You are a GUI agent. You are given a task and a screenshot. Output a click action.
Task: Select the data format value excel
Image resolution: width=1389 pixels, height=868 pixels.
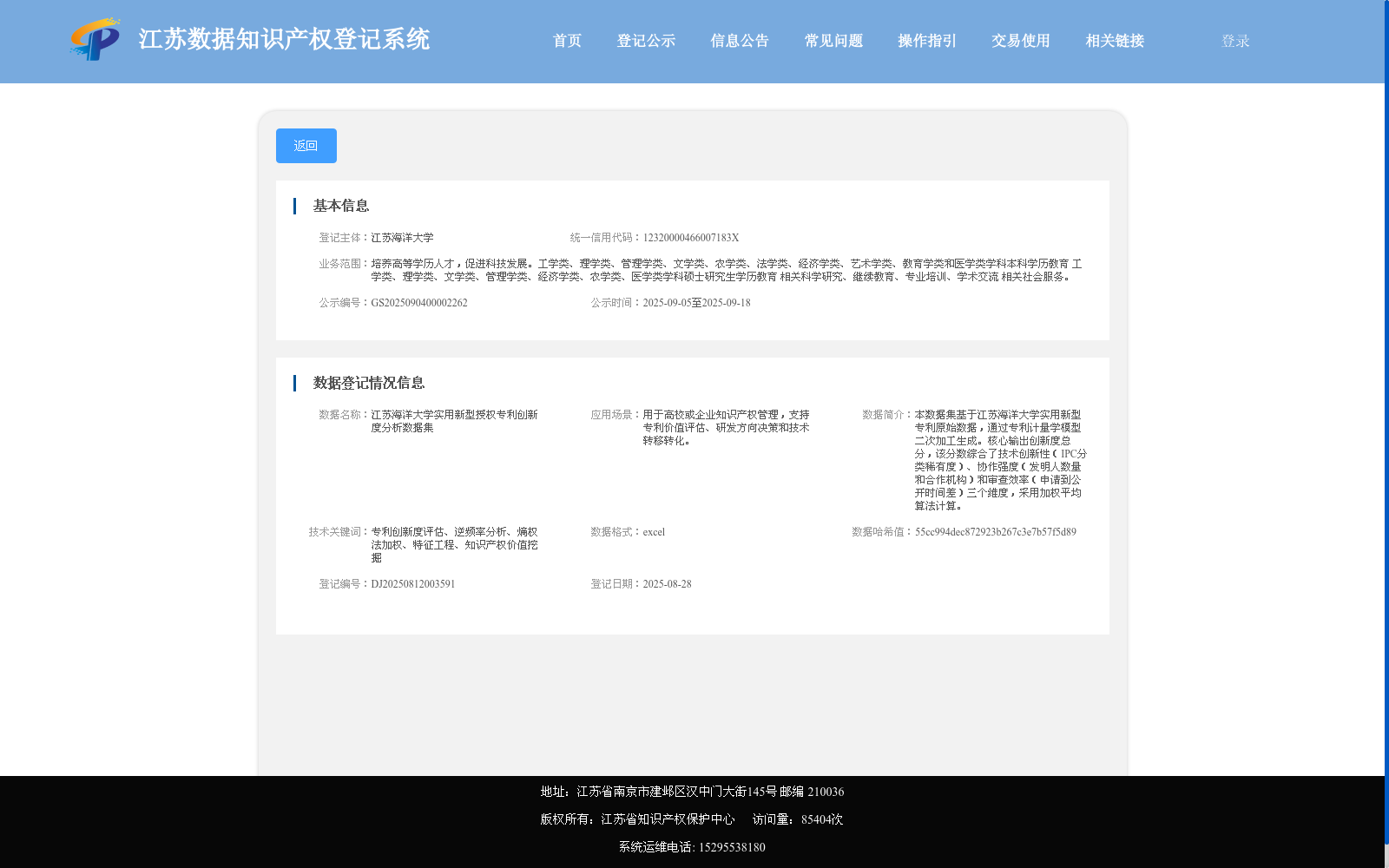(x=654, y=532)
